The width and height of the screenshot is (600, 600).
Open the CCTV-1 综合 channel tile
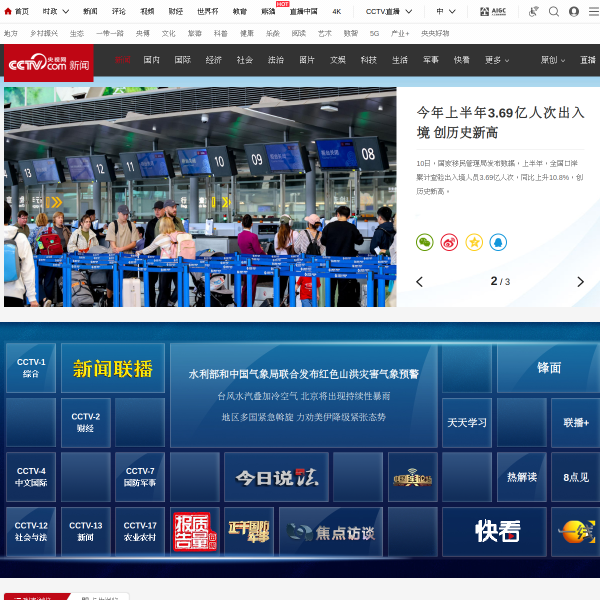(x=31, y=368)
